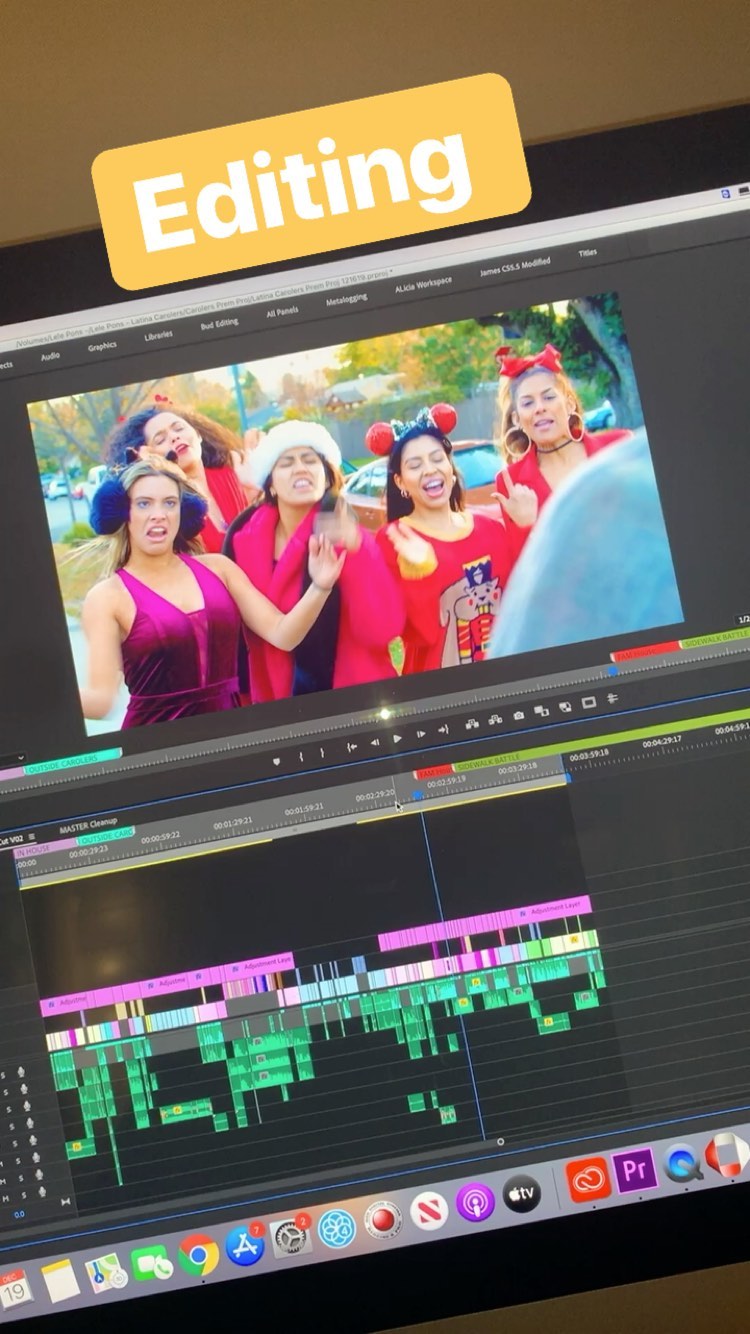Image resolution: width=750 pixels, height=1334 pixels.
Task: Click the timeline horizontal scroll handle circle
Action: coord(500,1141)
